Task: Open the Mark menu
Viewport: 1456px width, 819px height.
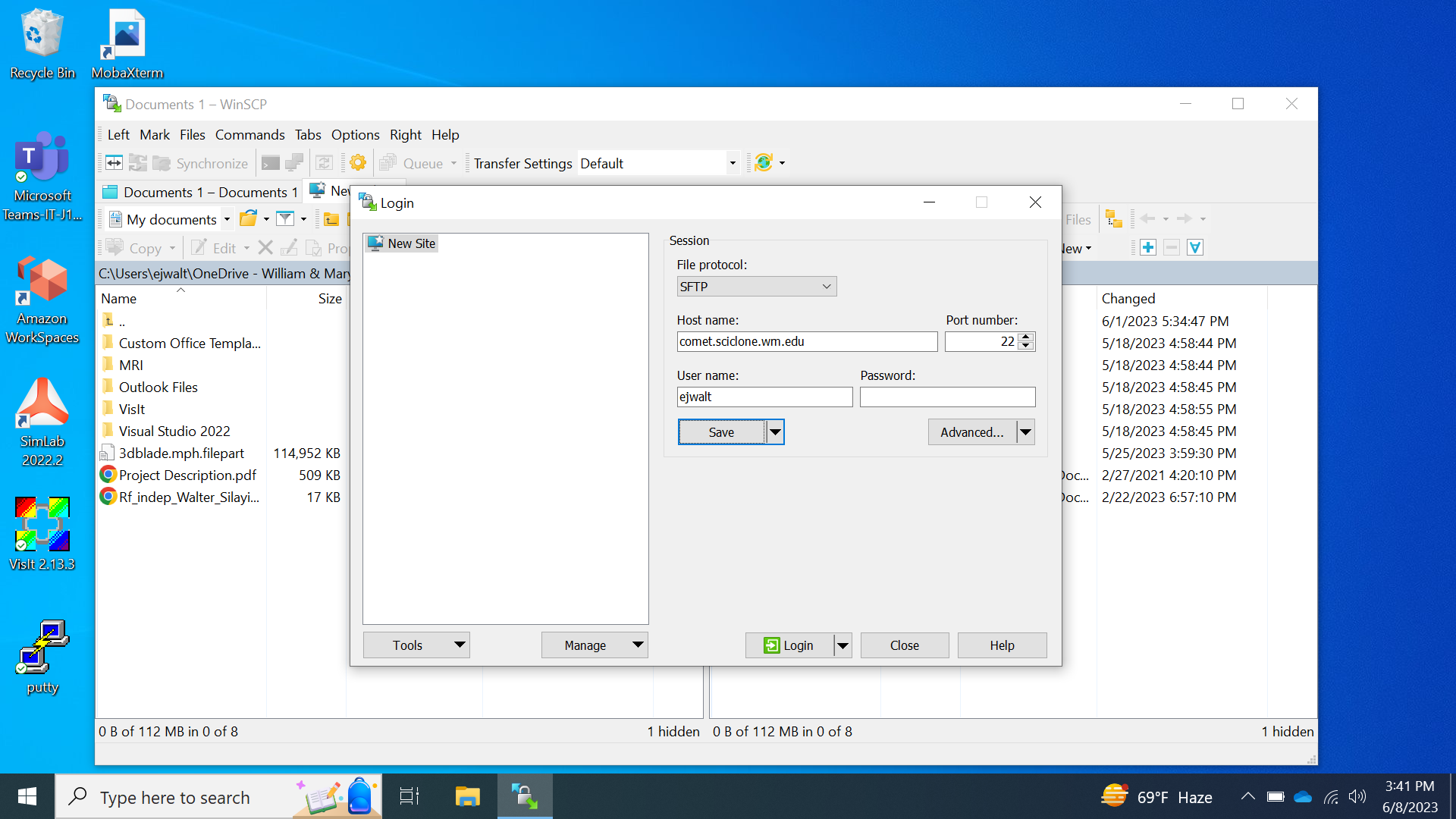Action: click(155, 134)
